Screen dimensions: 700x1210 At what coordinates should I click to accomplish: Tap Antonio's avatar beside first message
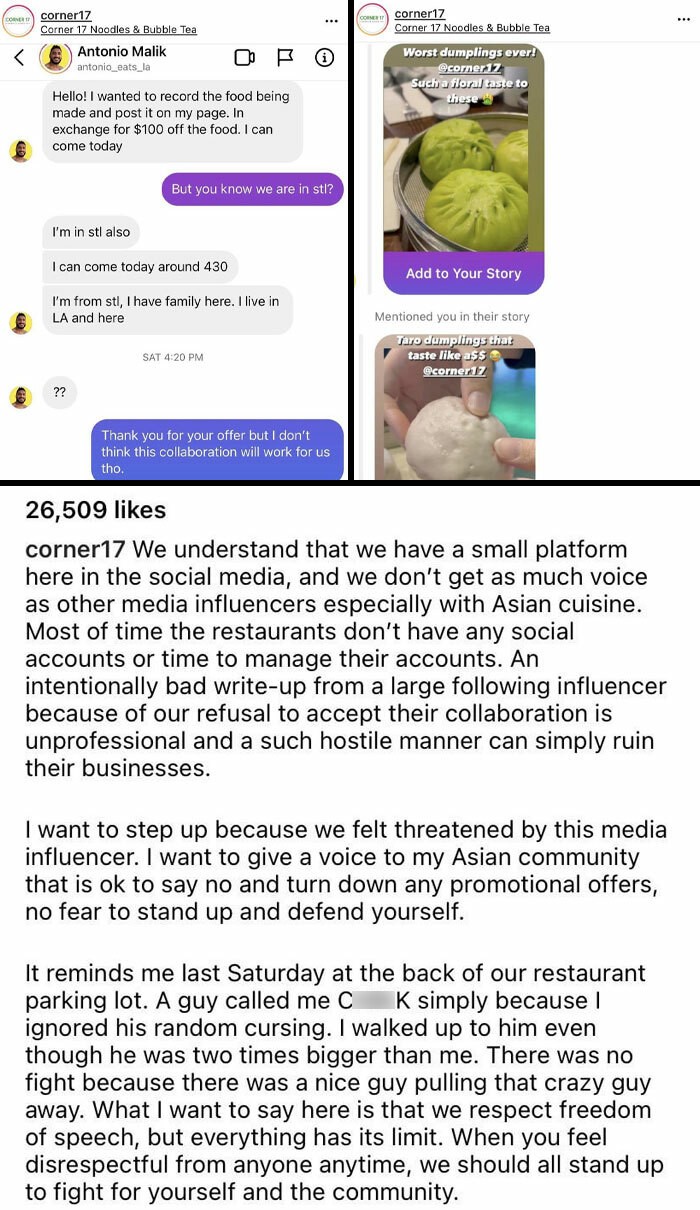[21, 150]
